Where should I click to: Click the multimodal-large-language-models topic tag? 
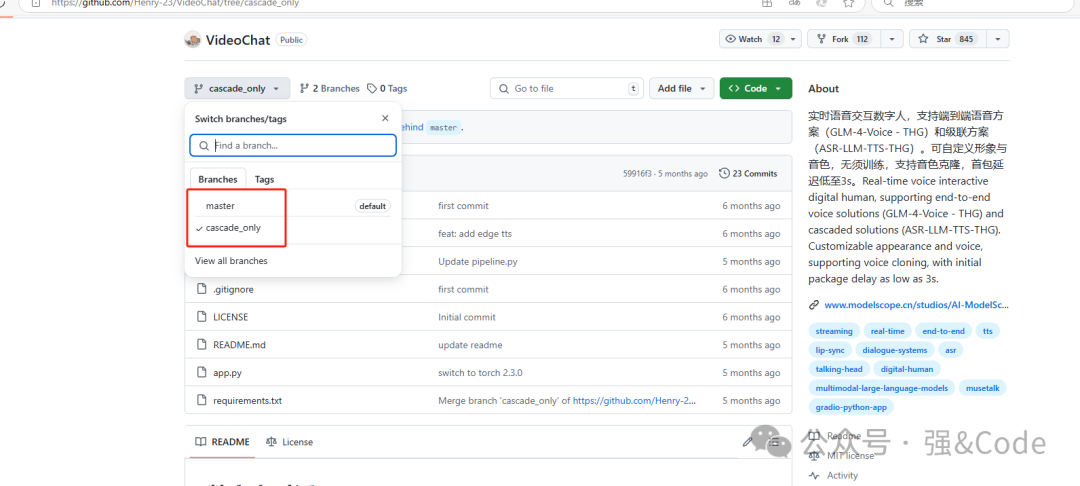click(x=882, y=388)
